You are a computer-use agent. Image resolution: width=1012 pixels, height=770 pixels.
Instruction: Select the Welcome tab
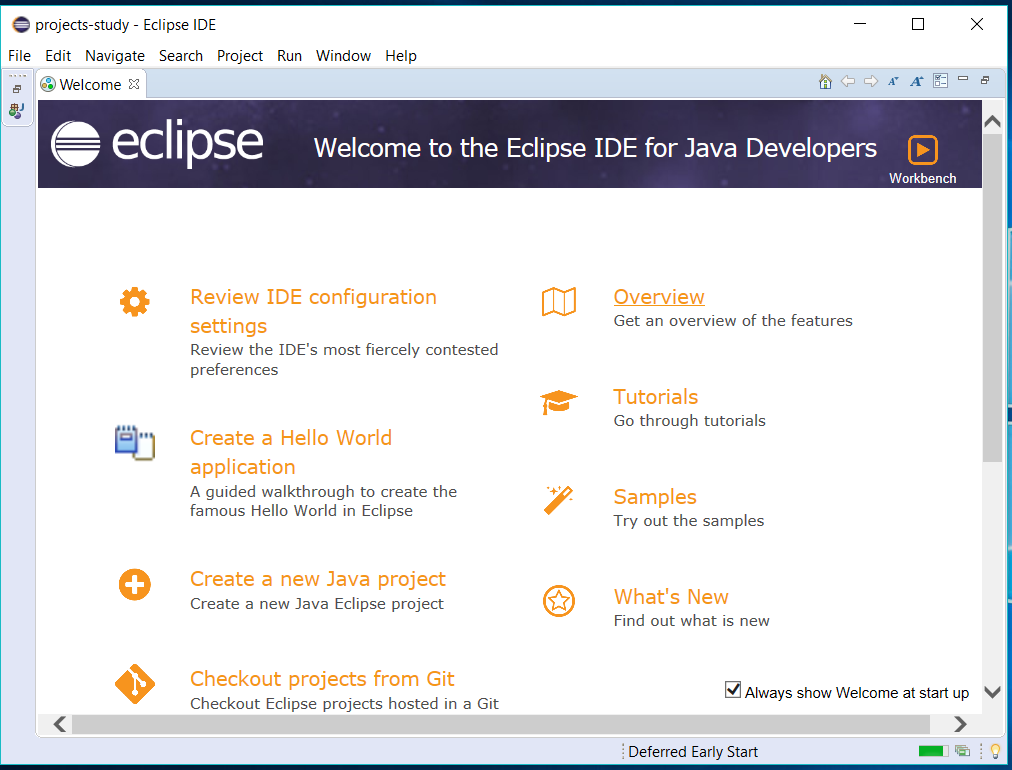pyautogui.click(x=90, y=85)
